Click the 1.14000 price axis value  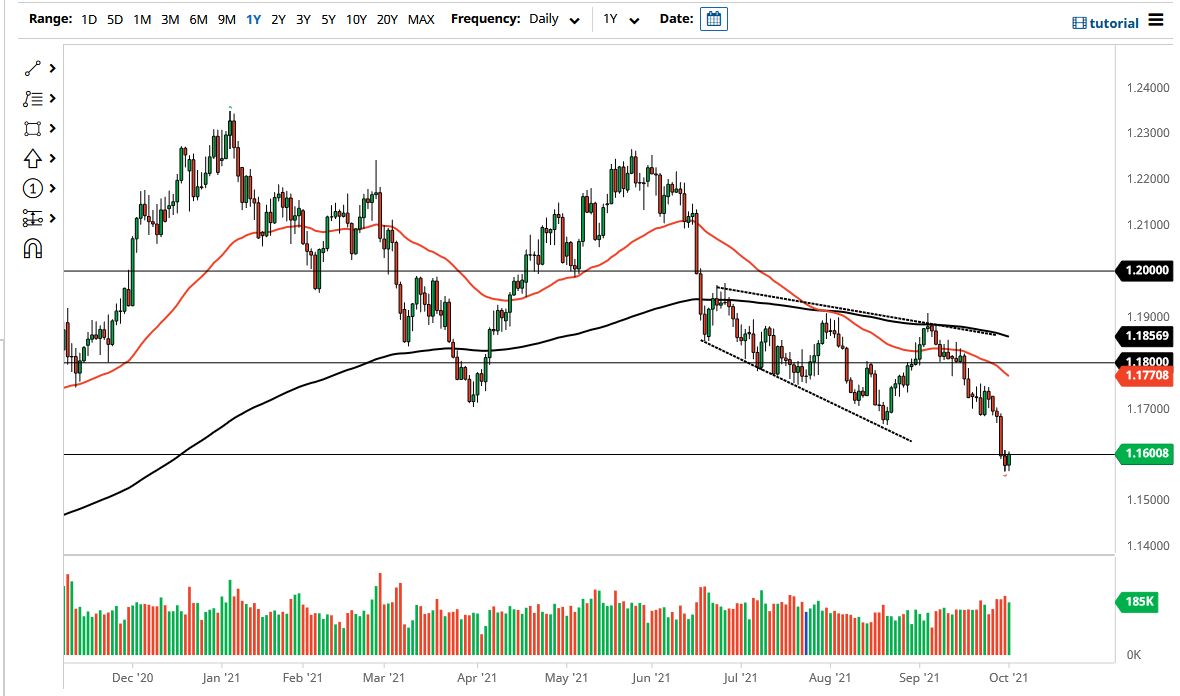point(1148,546)
